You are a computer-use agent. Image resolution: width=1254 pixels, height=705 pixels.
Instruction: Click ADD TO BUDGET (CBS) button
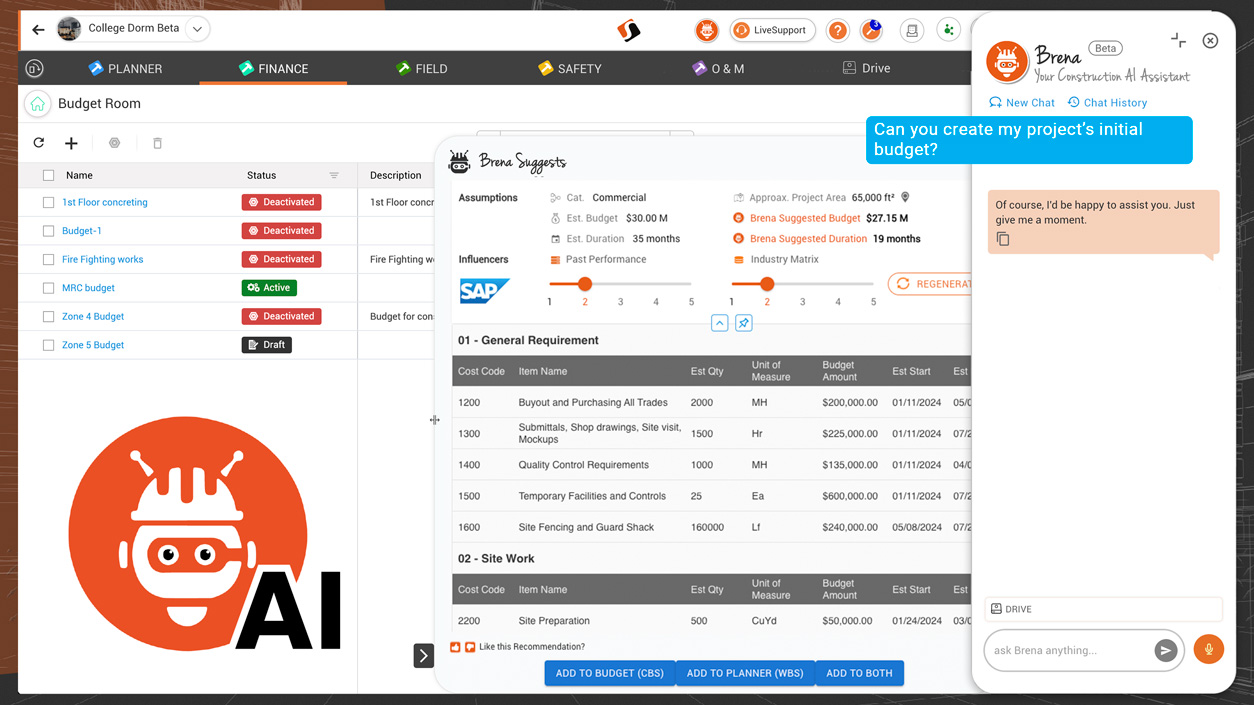point(609,673)
